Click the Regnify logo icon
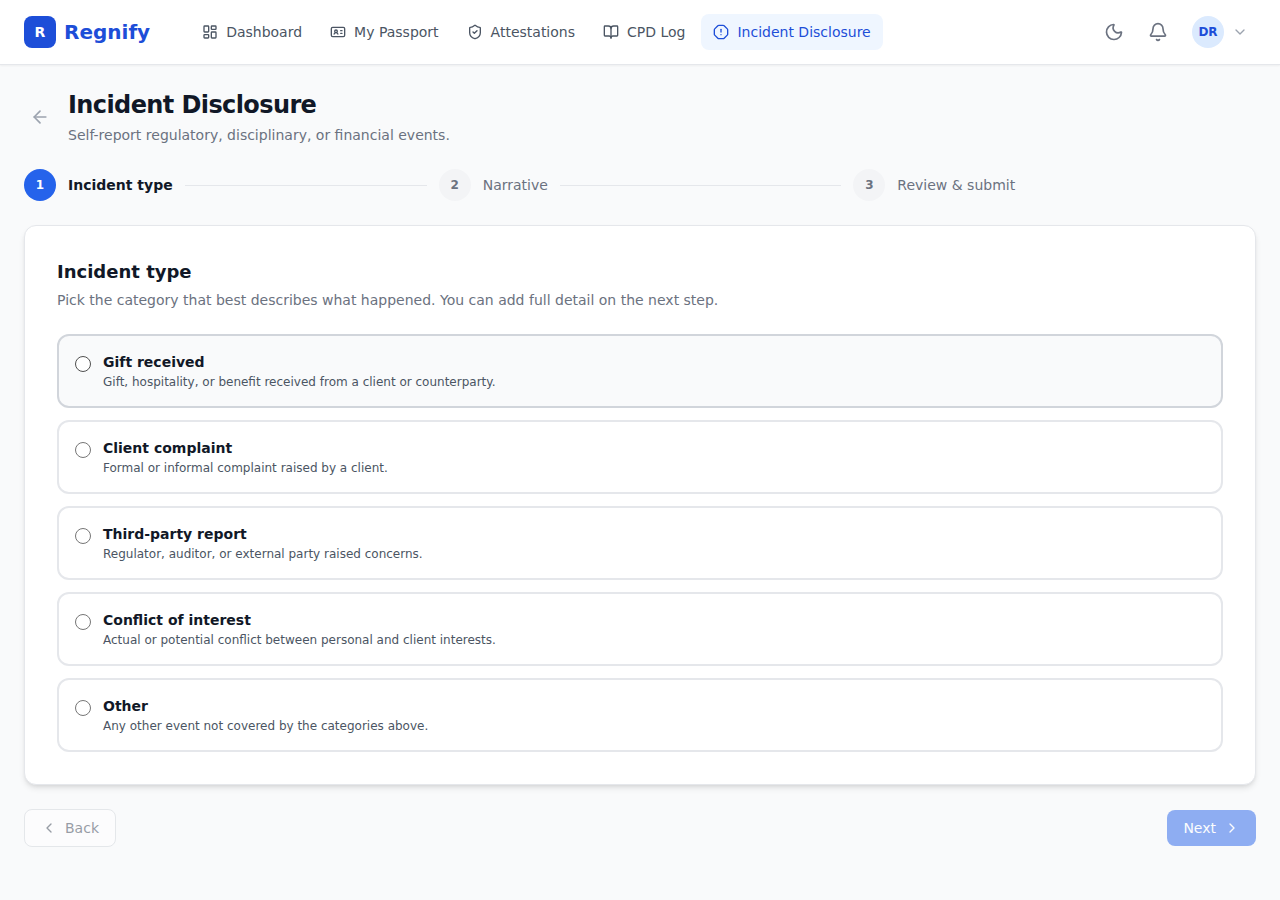The width and height of the screenshot is (1280, 900). click(x=40, y=32)
